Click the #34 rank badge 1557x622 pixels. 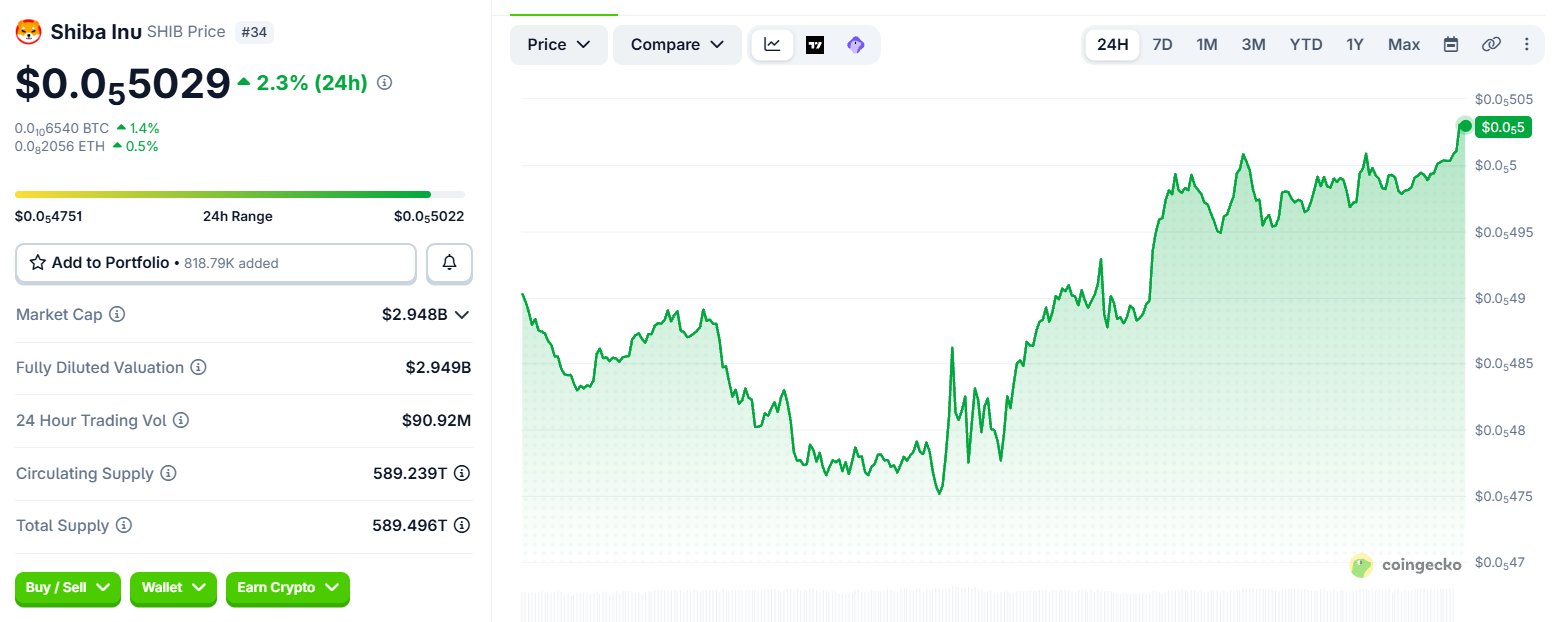254,32
